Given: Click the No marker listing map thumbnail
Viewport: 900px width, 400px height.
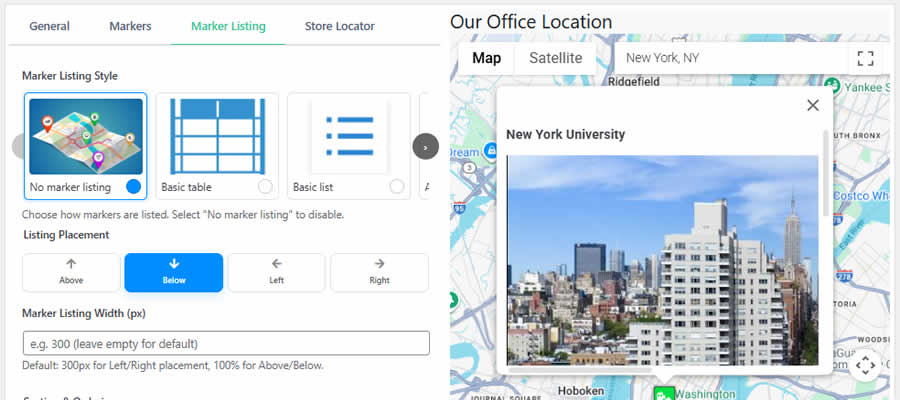Looking at the screenshot, I should [x=86, y=136].
